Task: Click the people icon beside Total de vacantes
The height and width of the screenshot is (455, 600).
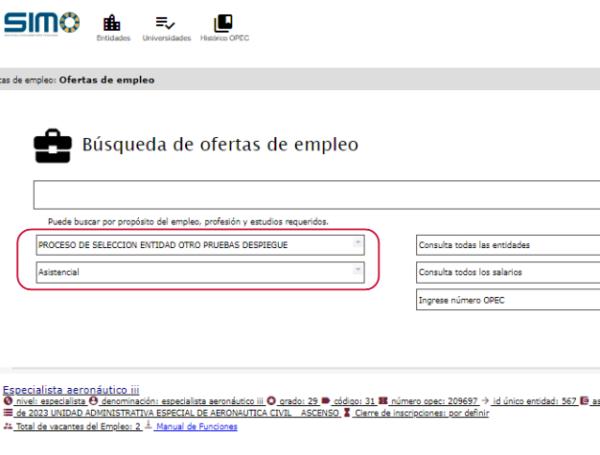Action: [6, 427]
